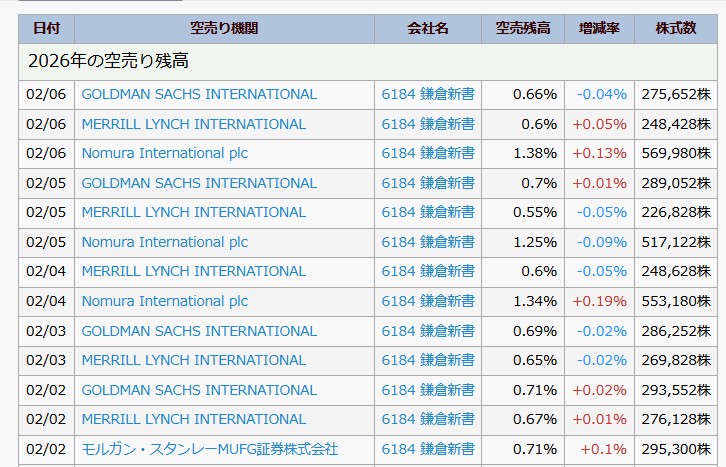Open the GOLDMAN SACHS INTERNATIONAL link dated 02/05
Viewport: 726px width, 467px height.
pyautogui.click(x=199, y=183)
